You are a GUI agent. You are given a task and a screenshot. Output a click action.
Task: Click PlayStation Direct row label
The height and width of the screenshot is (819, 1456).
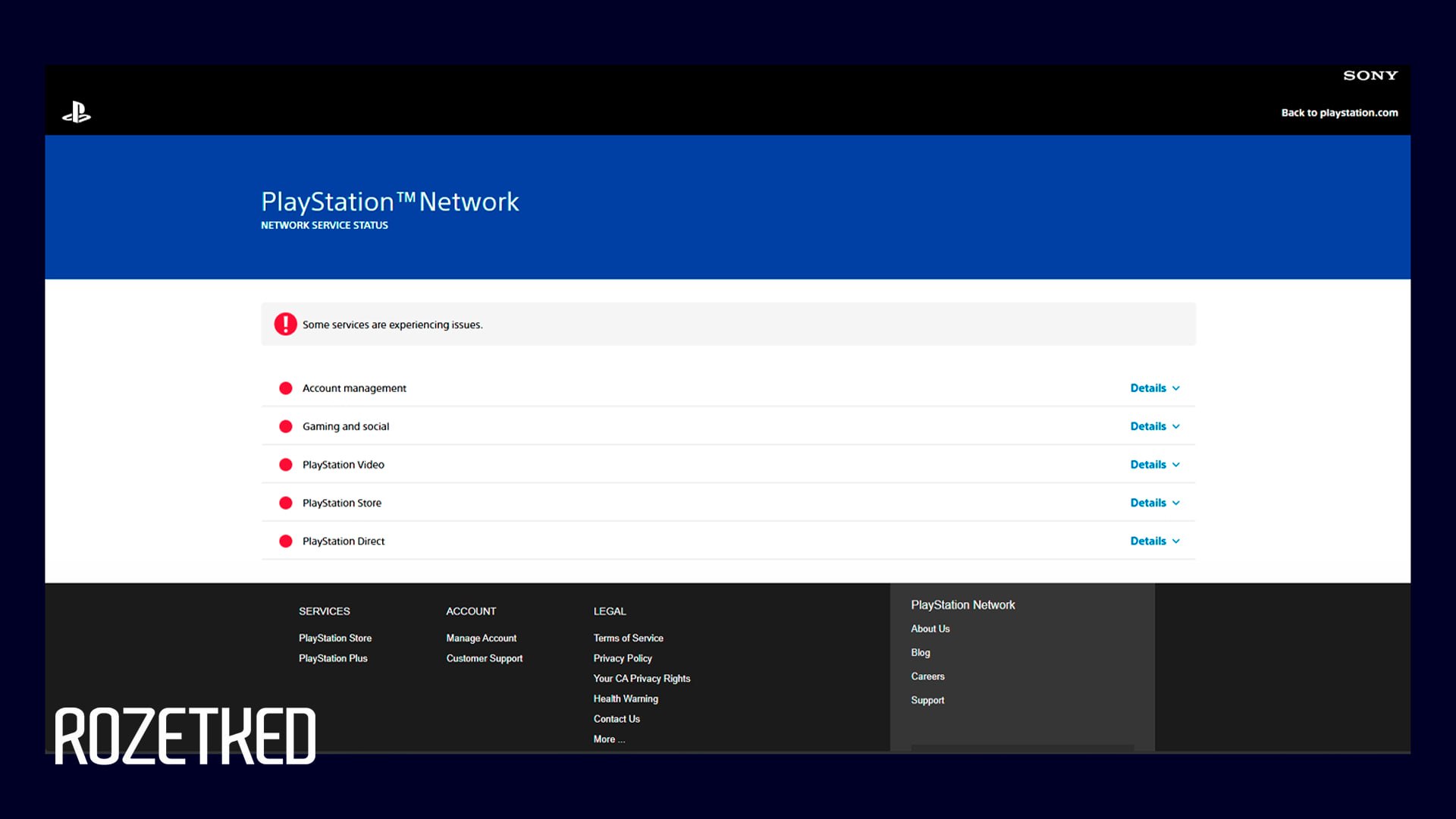(344, 541)
